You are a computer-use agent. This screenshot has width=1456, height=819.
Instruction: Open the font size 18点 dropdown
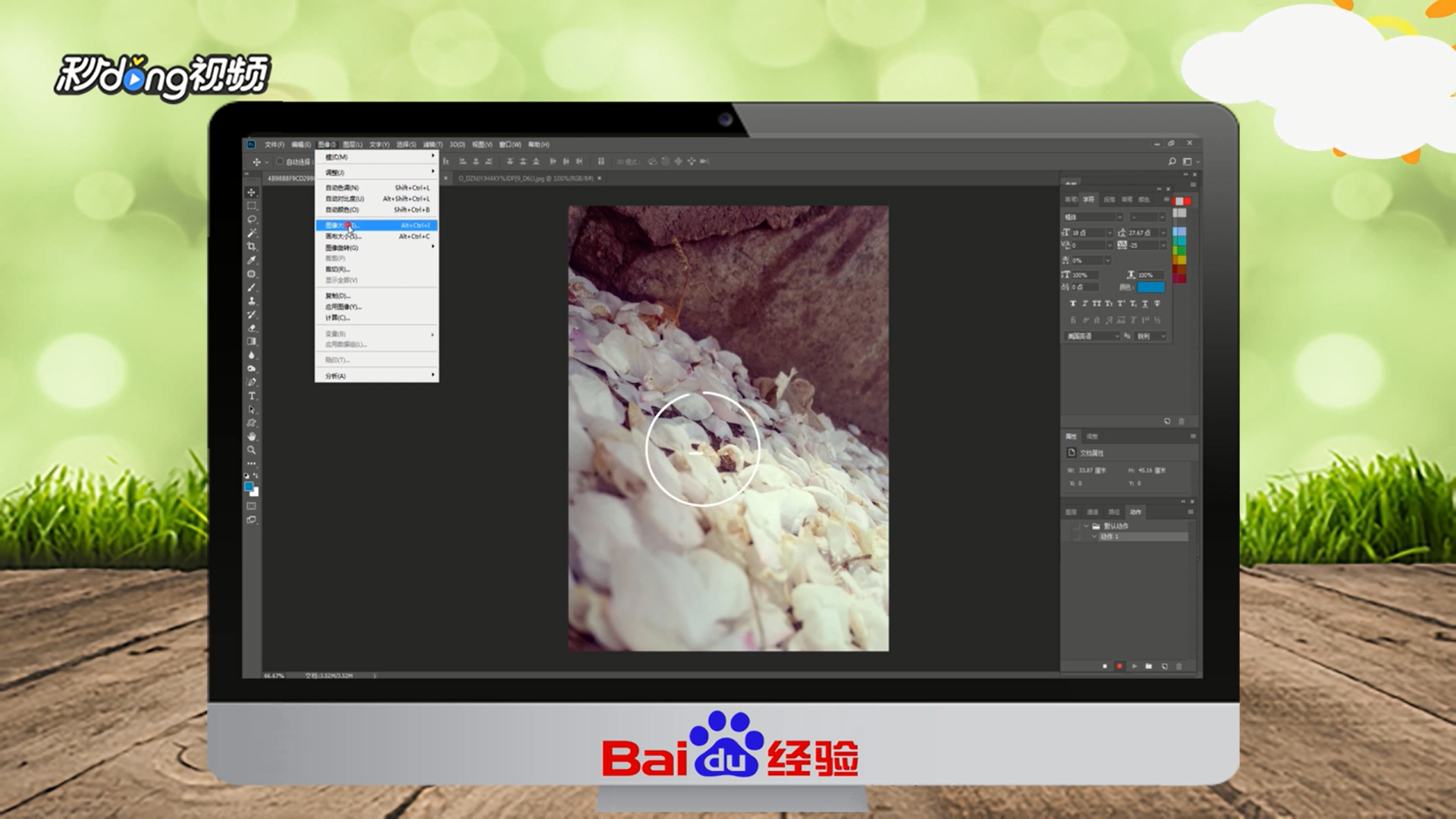pyautogui.click(x=1109, y=233)
